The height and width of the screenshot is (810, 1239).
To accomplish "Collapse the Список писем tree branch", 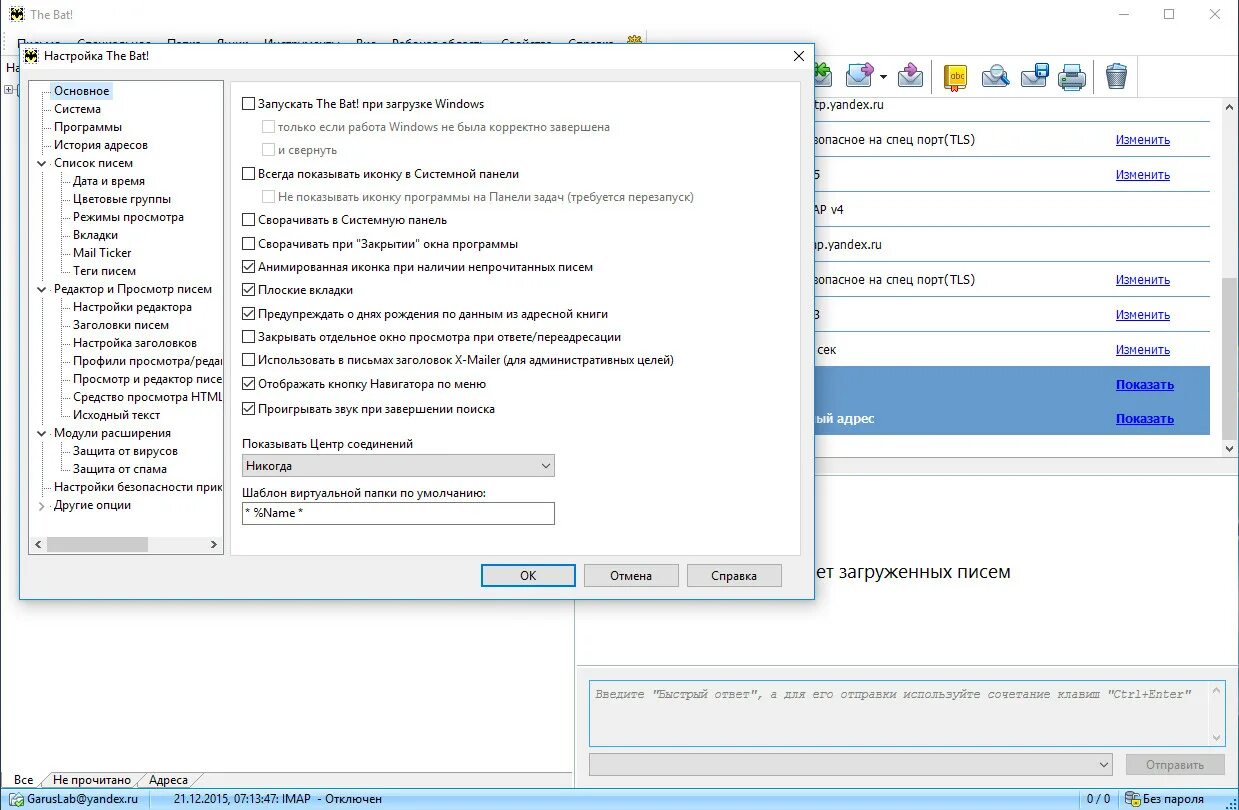I will 42,163.
